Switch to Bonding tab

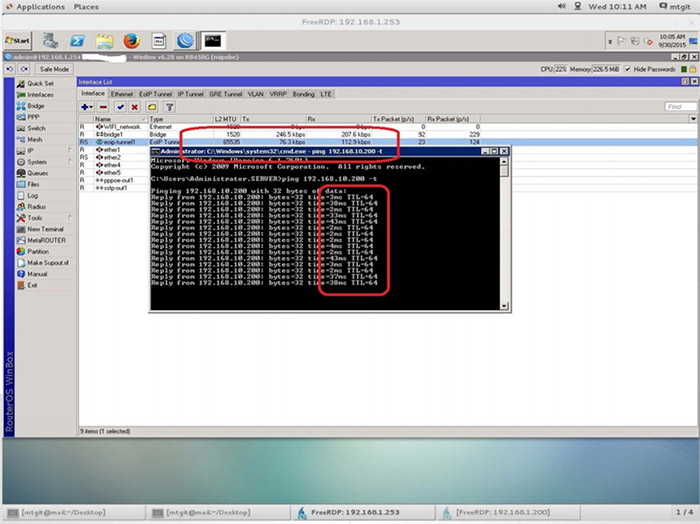pyautogui.click(x=304, y=94)
